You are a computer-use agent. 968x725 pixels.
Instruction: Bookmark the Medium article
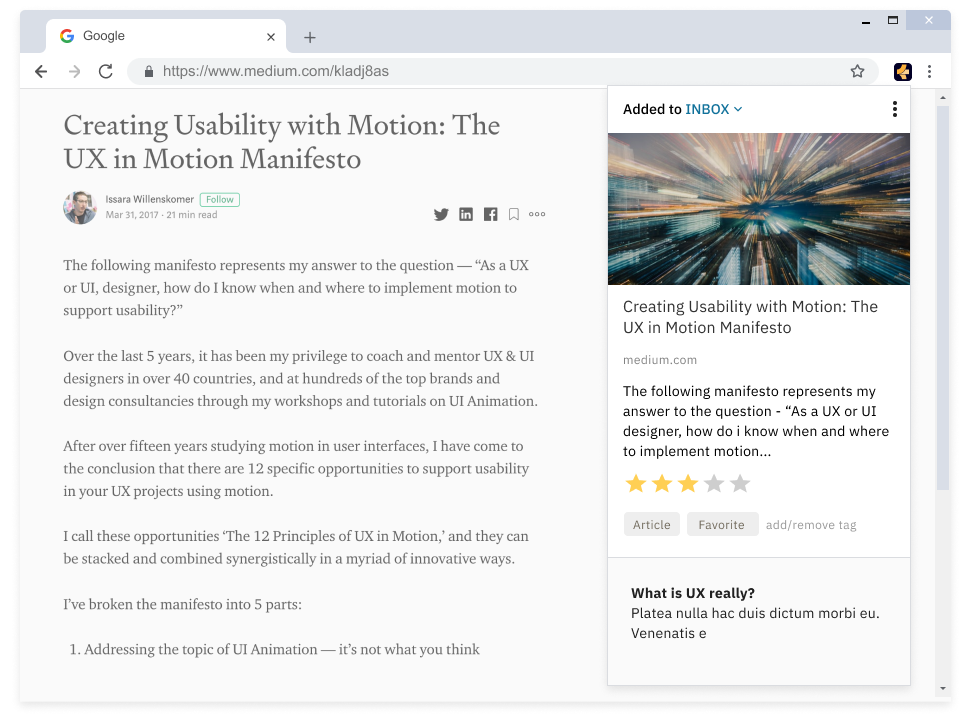coord(513,214)
